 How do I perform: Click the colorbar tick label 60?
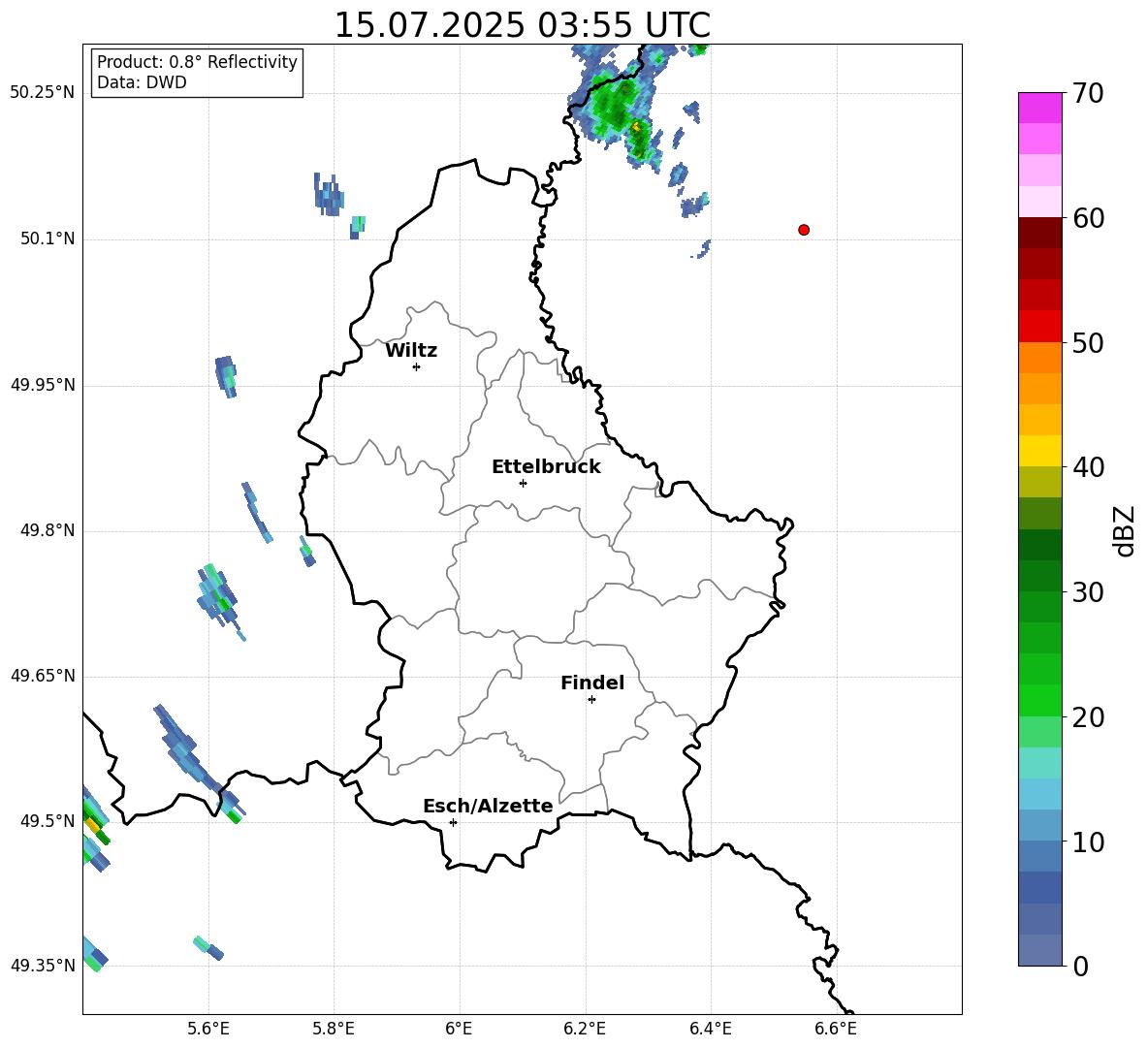click(x=1088, y=218)
